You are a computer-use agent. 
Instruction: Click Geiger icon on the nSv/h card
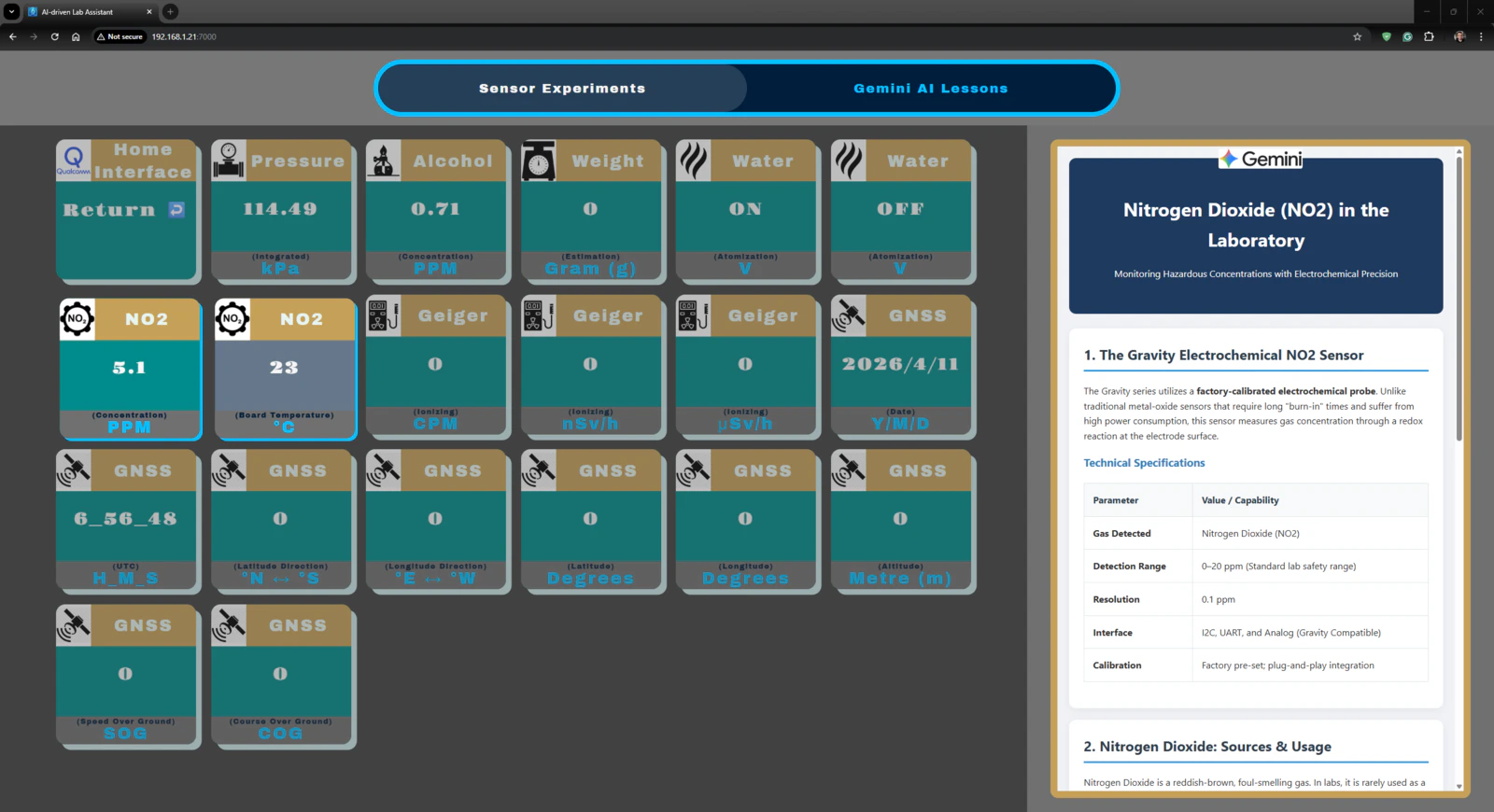[539, 315]
